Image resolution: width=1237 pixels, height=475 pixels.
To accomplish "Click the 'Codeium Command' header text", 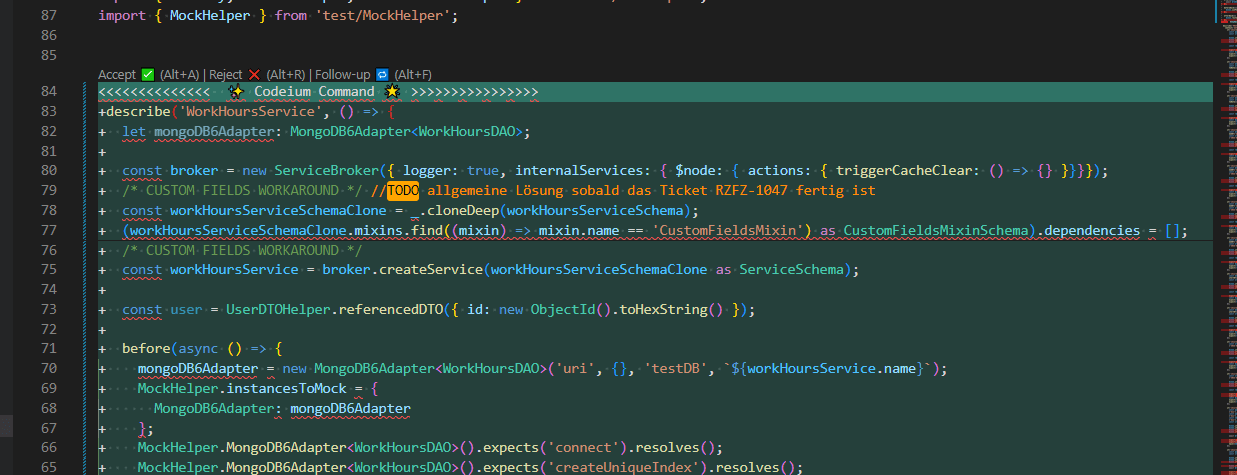I will 314,92.
